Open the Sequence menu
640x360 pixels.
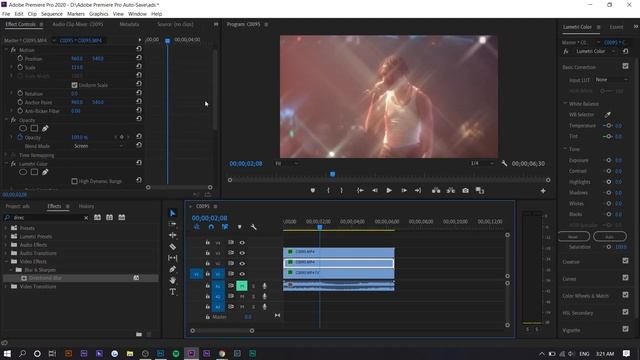pyautogui.click(x=52, y=14)
